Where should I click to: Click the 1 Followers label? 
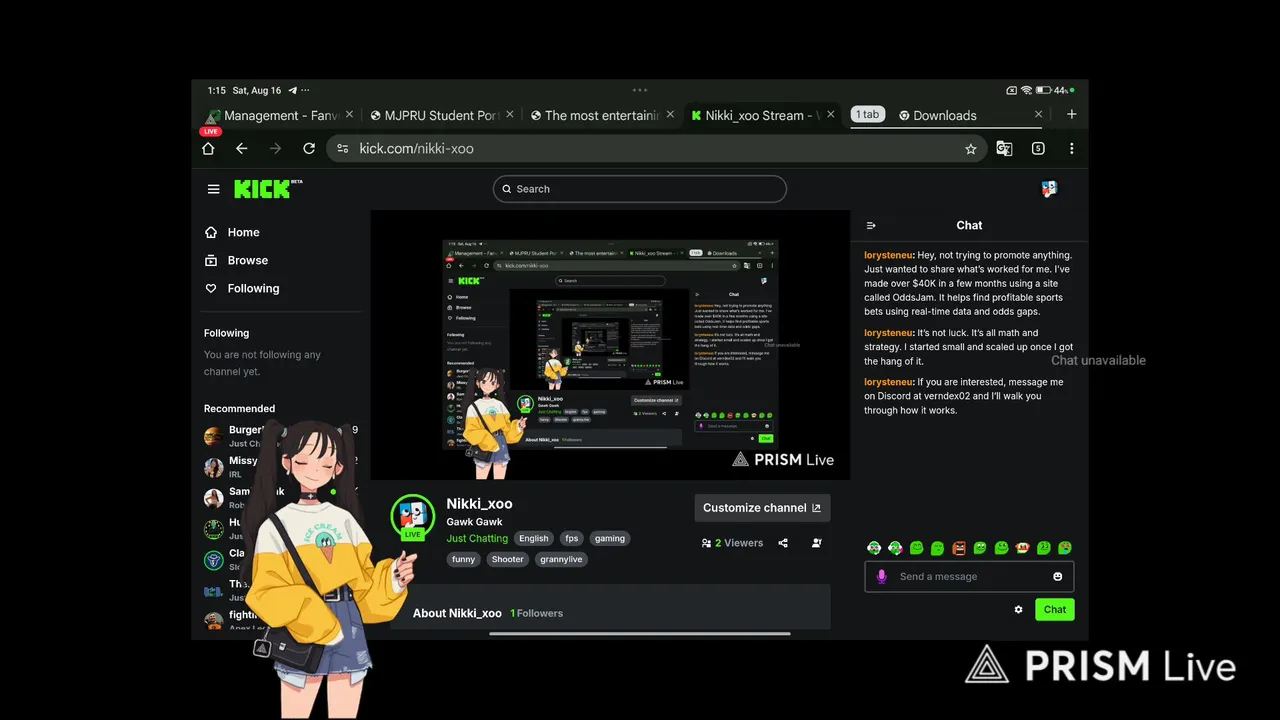537,613
